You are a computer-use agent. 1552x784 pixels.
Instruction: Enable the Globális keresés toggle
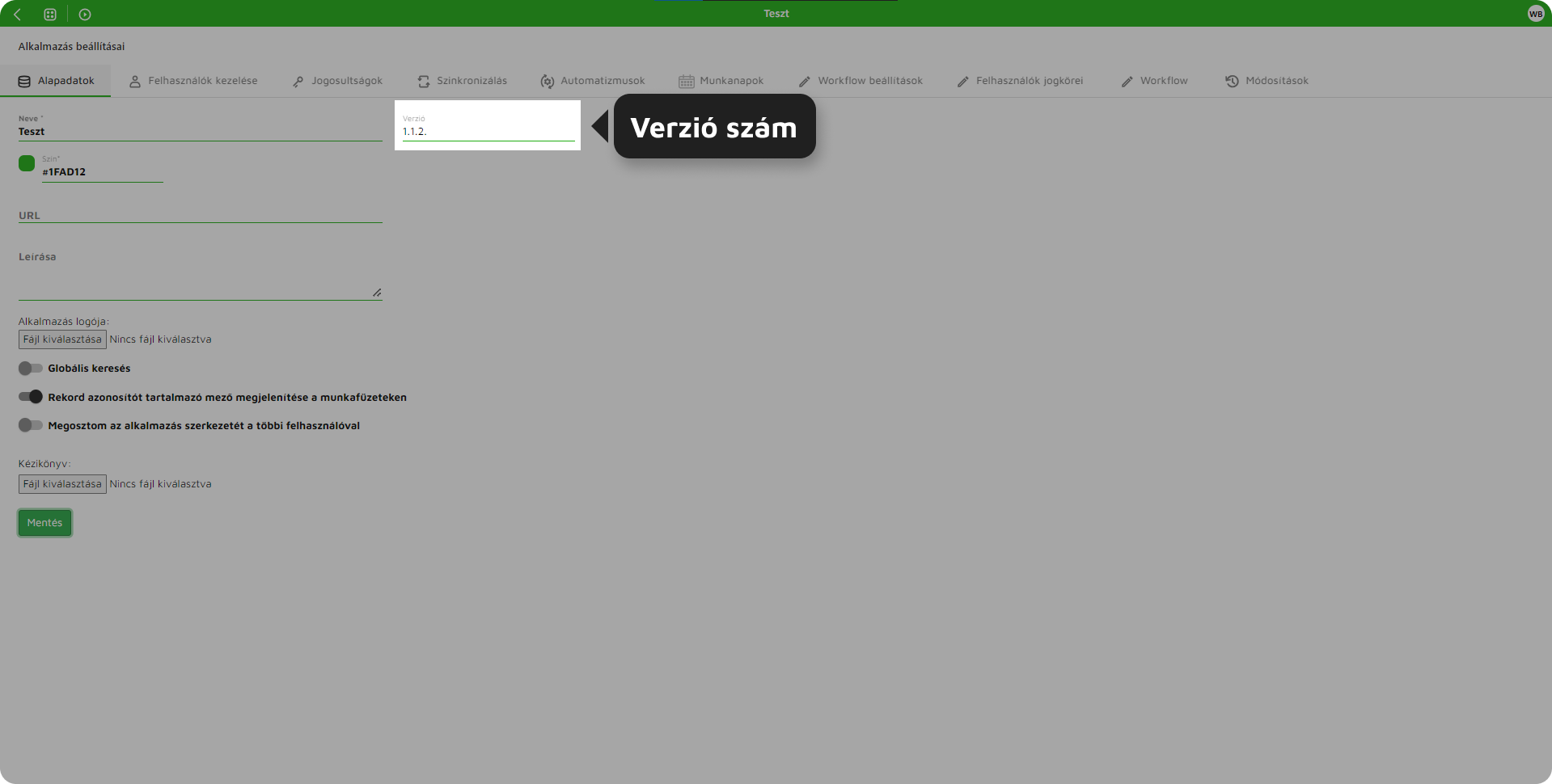coord(31,369)
